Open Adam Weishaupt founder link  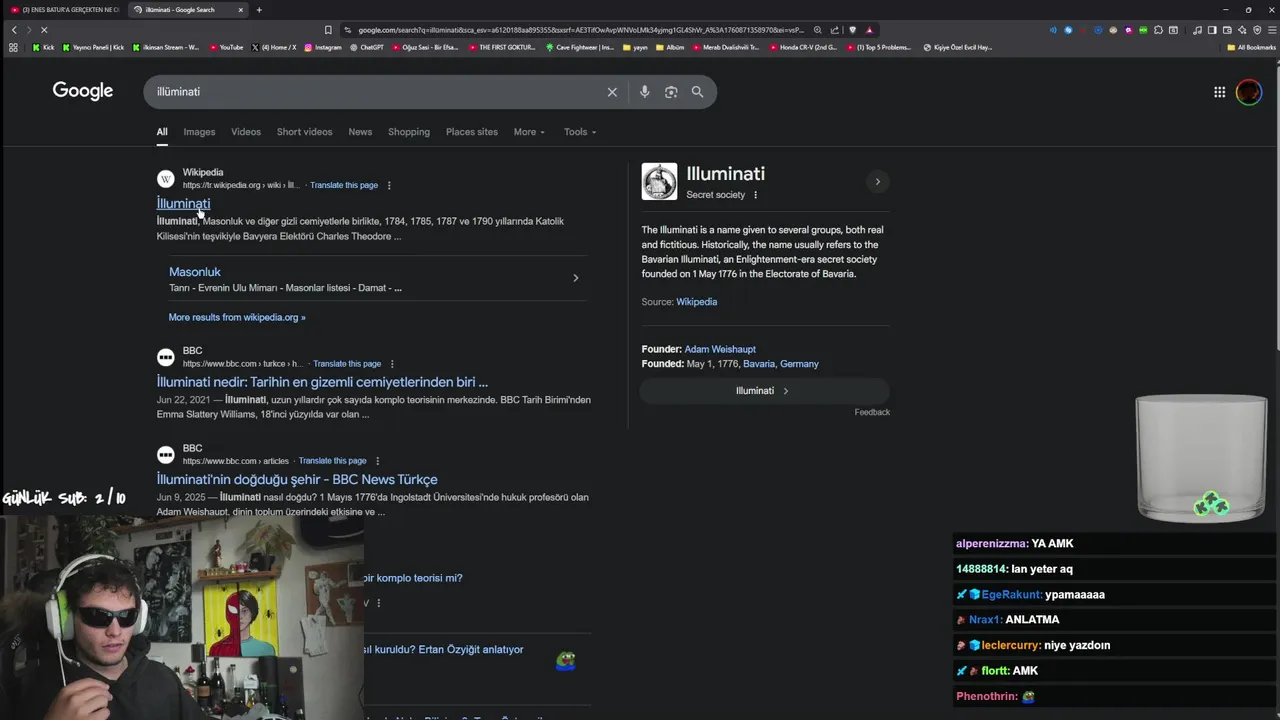point(720,349)
